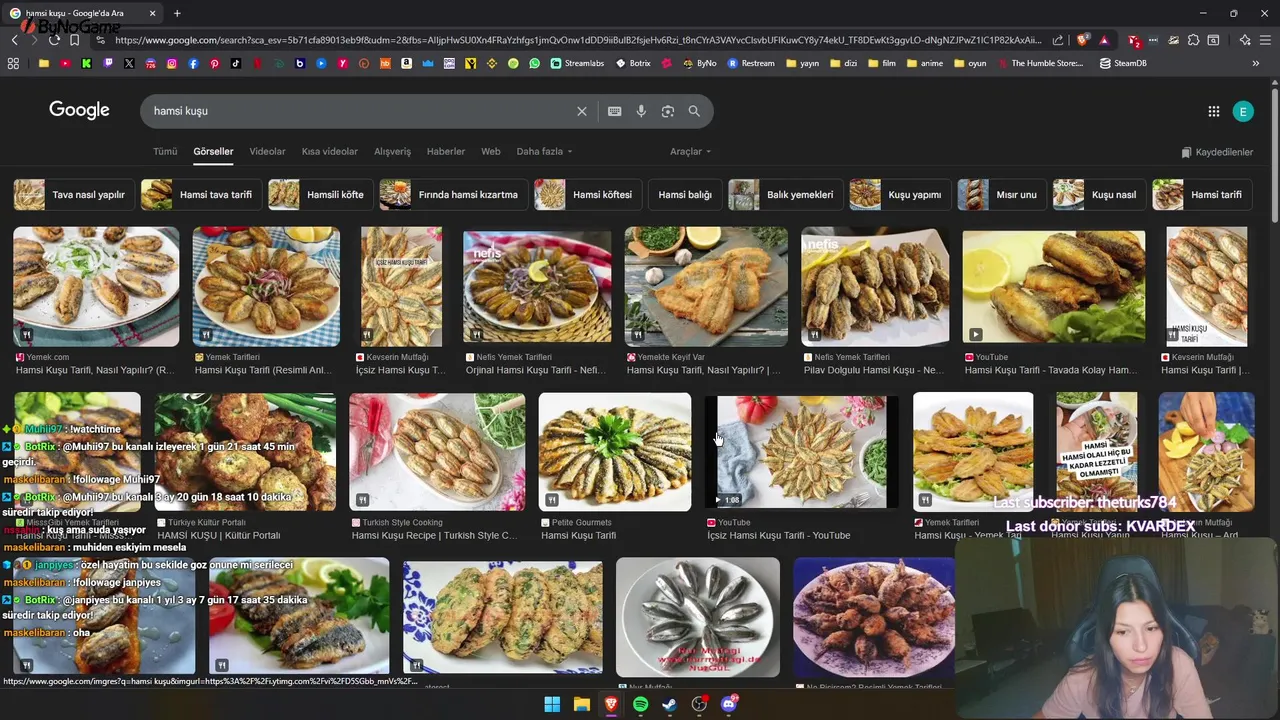Image resolution: width=1280 pixels, height=720 pixels.
Task: Open the 'İçsiz Hamsi Kuşu Tarifi - YouTube' video thumbnail
Action: (x=802, y=452)
